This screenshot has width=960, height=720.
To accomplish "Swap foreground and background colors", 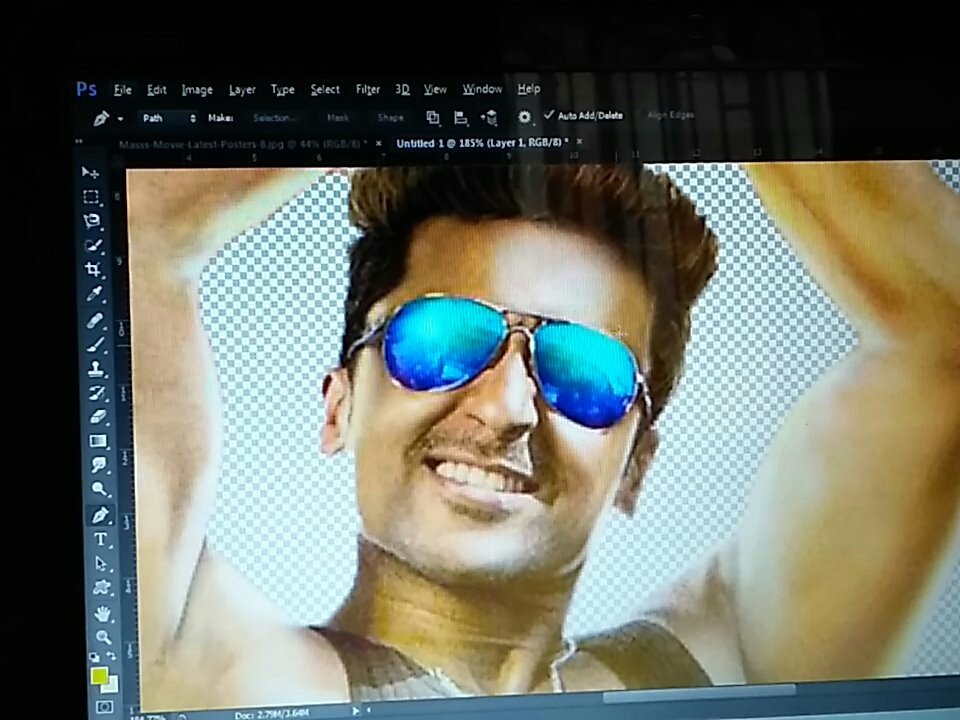I will (x=112, y=656).
